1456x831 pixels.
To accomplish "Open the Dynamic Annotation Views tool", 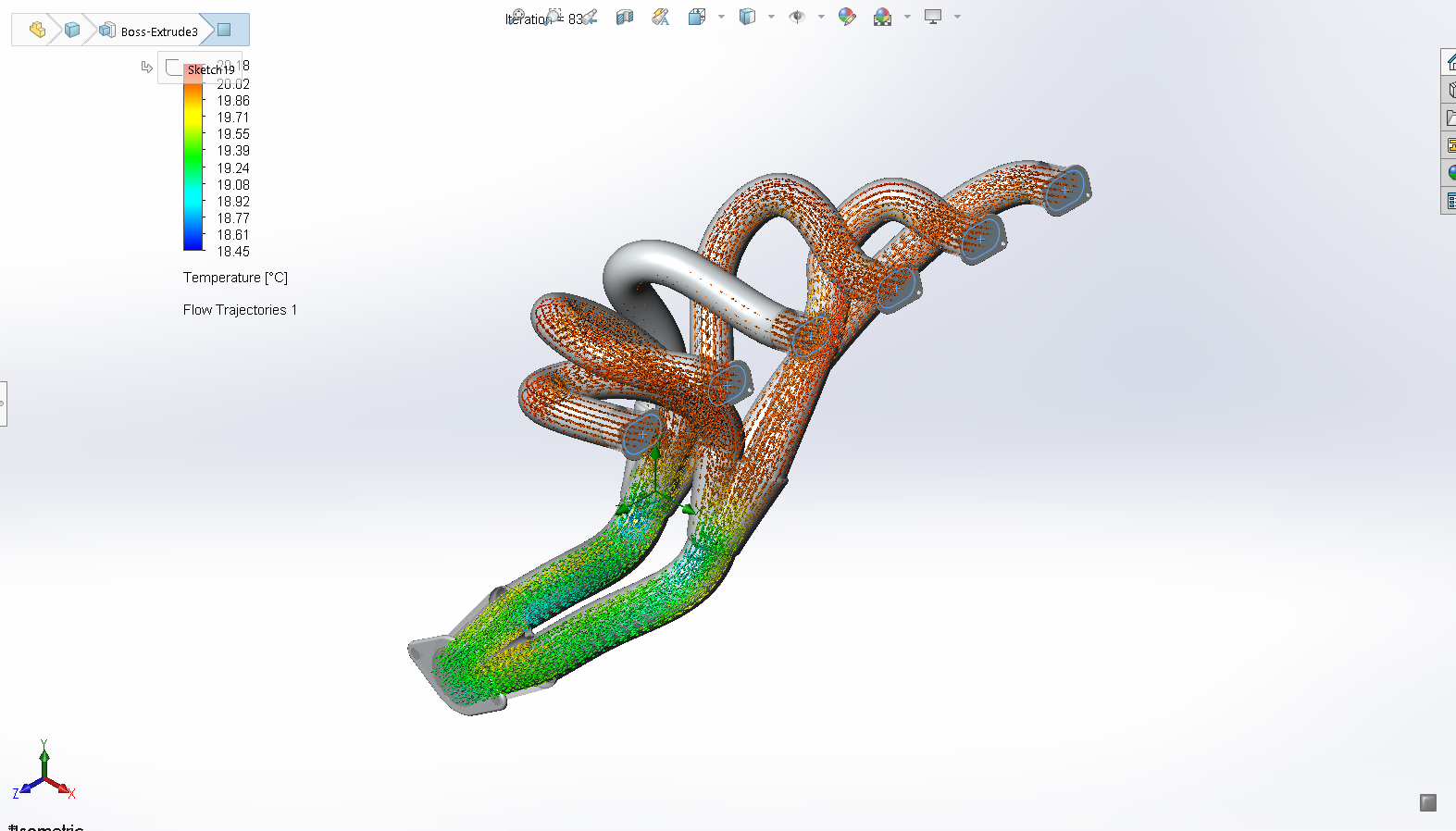I will point(660,17).
